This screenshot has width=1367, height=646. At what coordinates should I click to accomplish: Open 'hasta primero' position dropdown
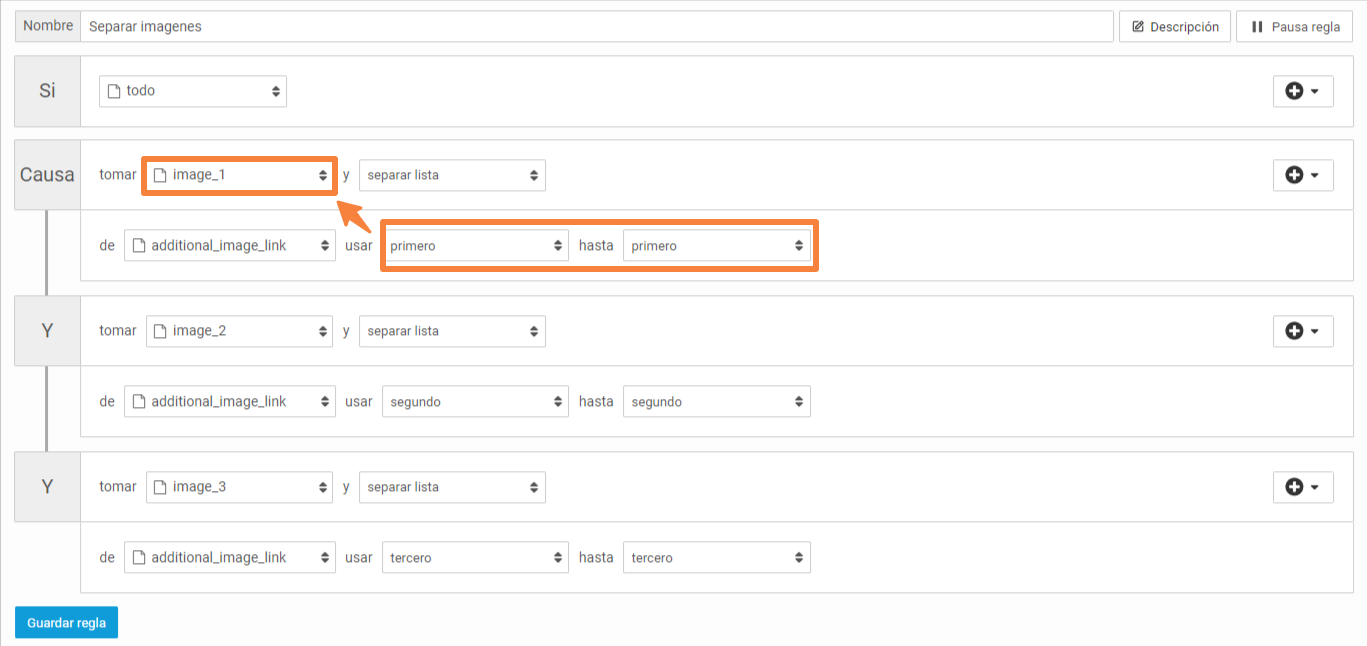(x=716, y=246)
